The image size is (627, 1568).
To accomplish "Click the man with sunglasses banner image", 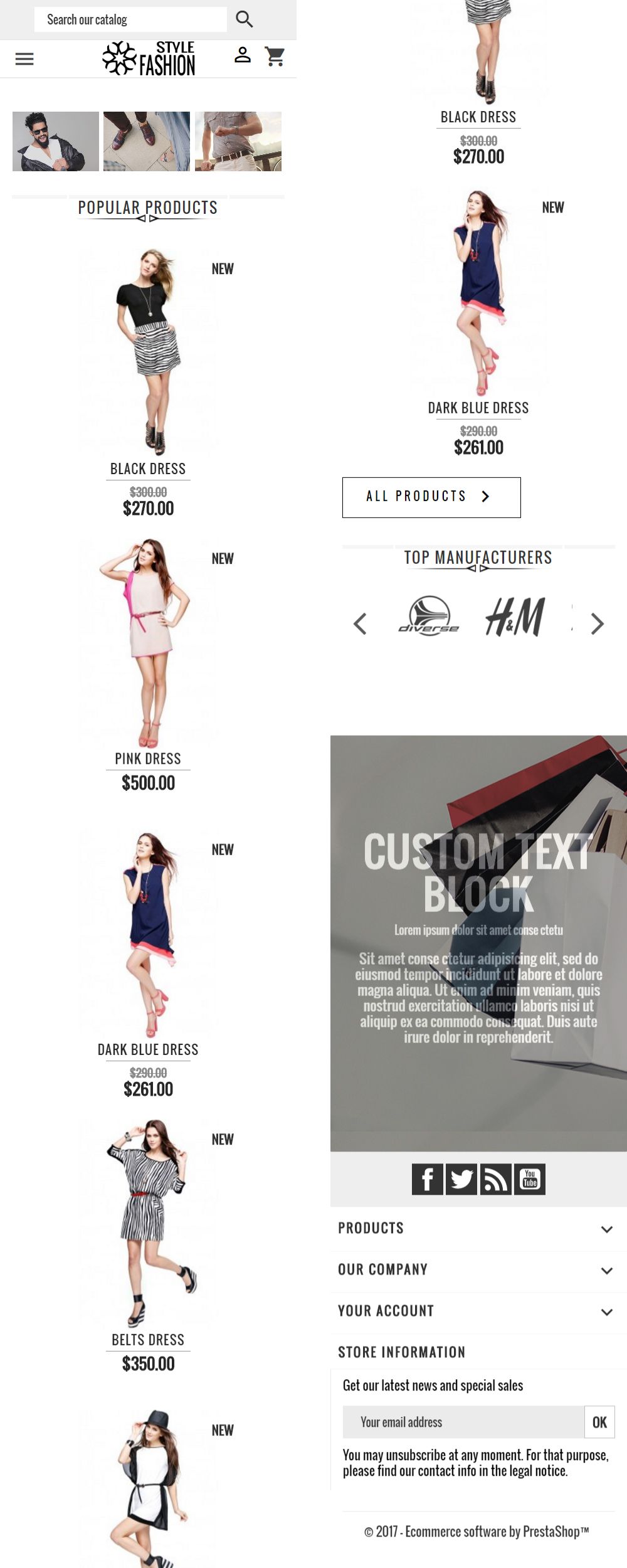I will point(56,141).
